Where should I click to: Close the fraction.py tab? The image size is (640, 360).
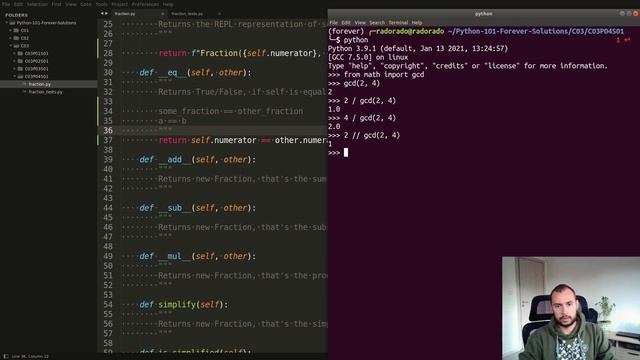tap(162, 14)
